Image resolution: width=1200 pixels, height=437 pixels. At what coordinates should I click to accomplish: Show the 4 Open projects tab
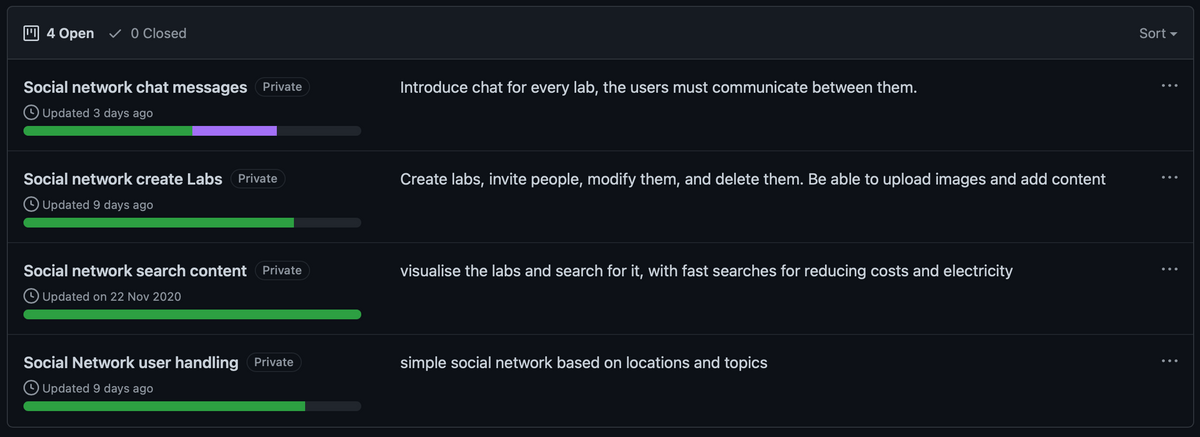pos(59,33)
